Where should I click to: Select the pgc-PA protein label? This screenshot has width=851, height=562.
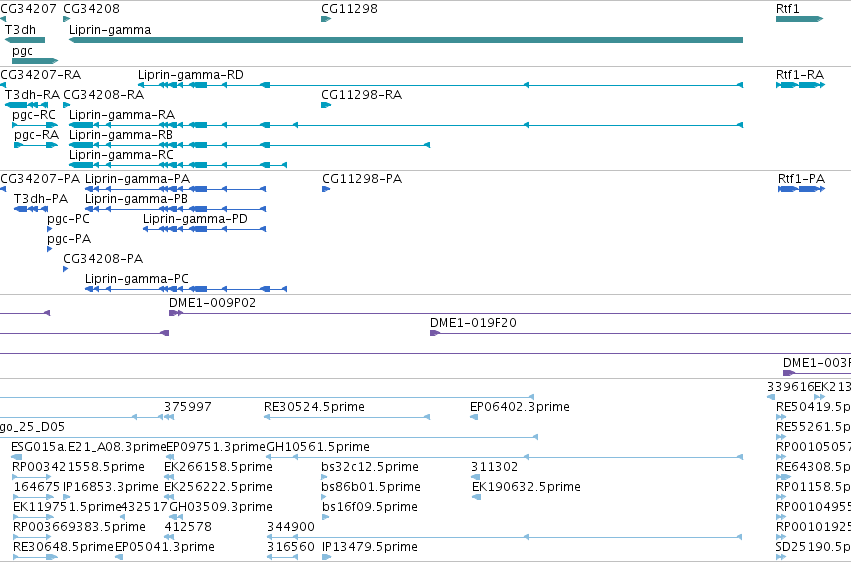pos(69,239)
